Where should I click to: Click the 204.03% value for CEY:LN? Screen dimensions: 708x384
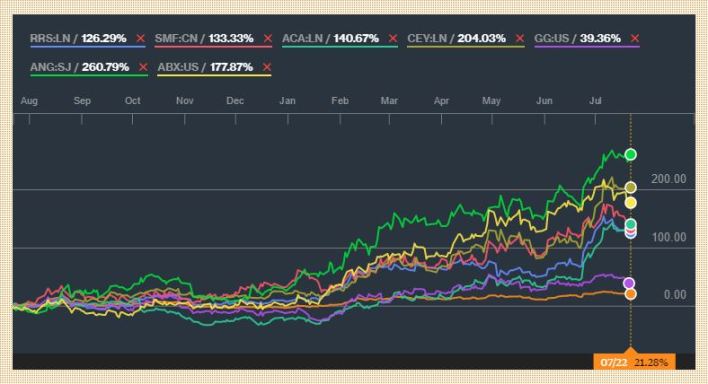[x=481, y=38]
